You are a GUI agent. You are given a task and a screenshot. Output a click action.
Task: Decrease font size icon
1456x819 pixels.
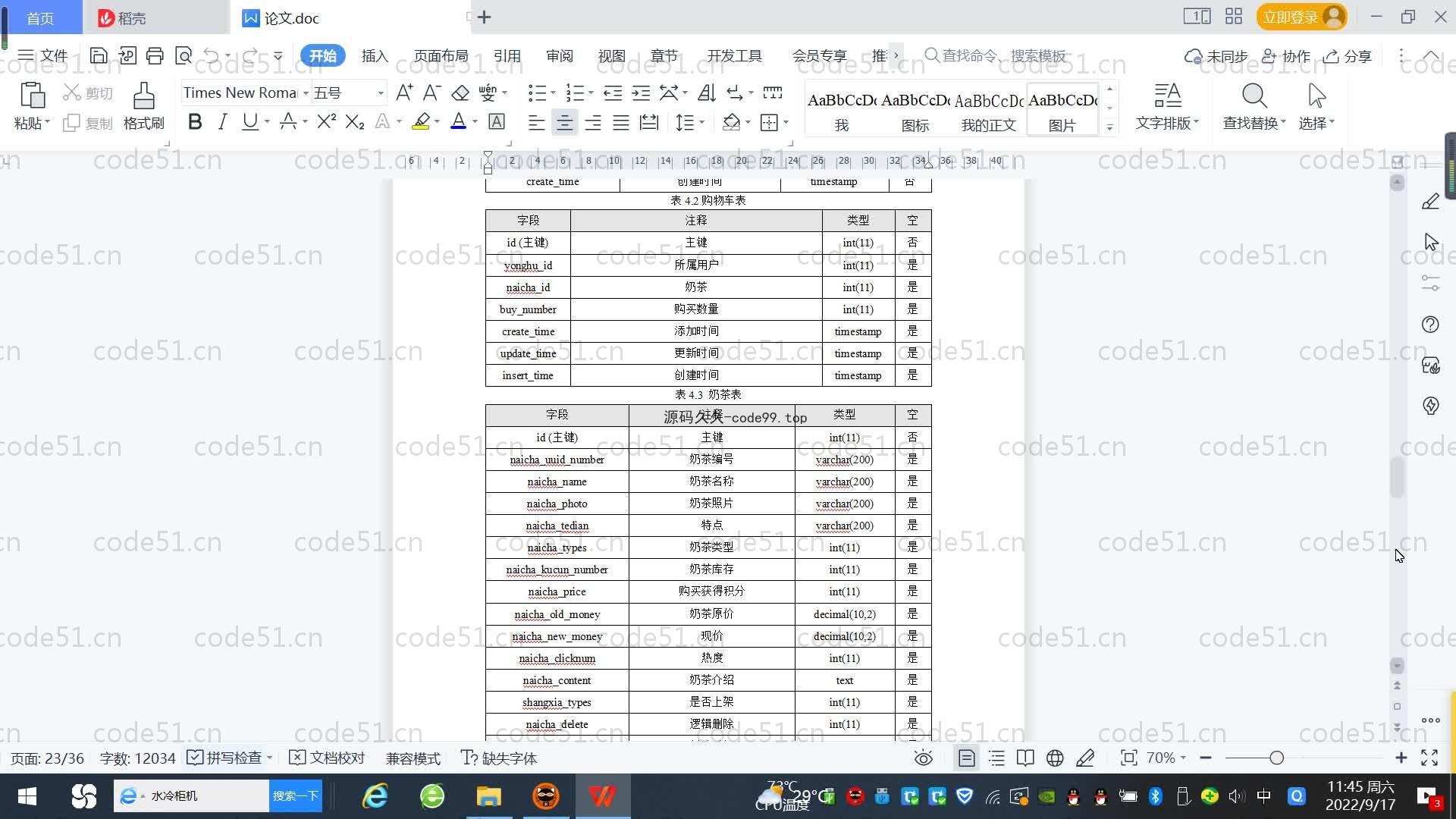tap(431, 93)
